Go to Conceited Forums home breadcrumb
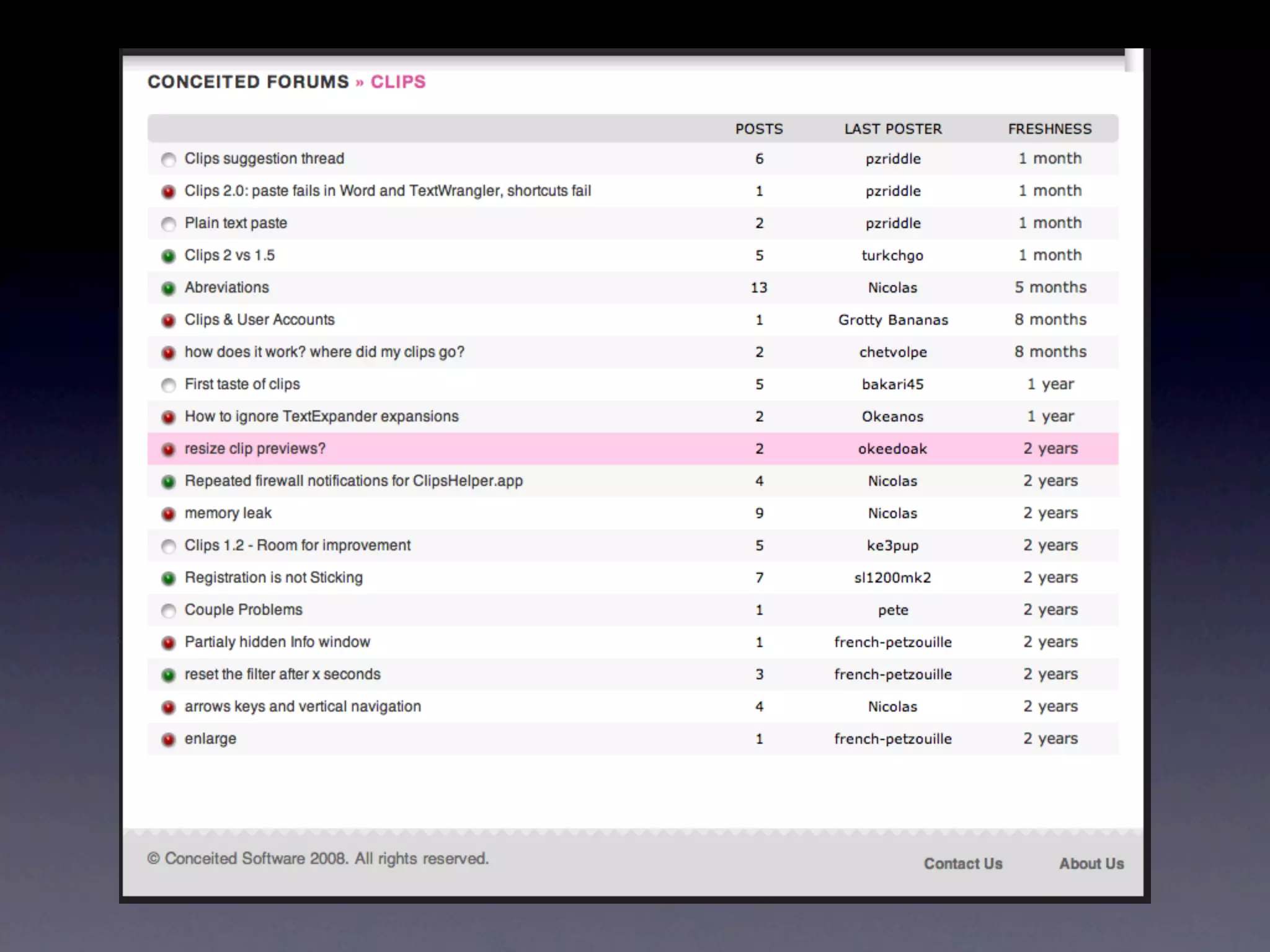Screen dimensions: 1270x952 [248, 82]
